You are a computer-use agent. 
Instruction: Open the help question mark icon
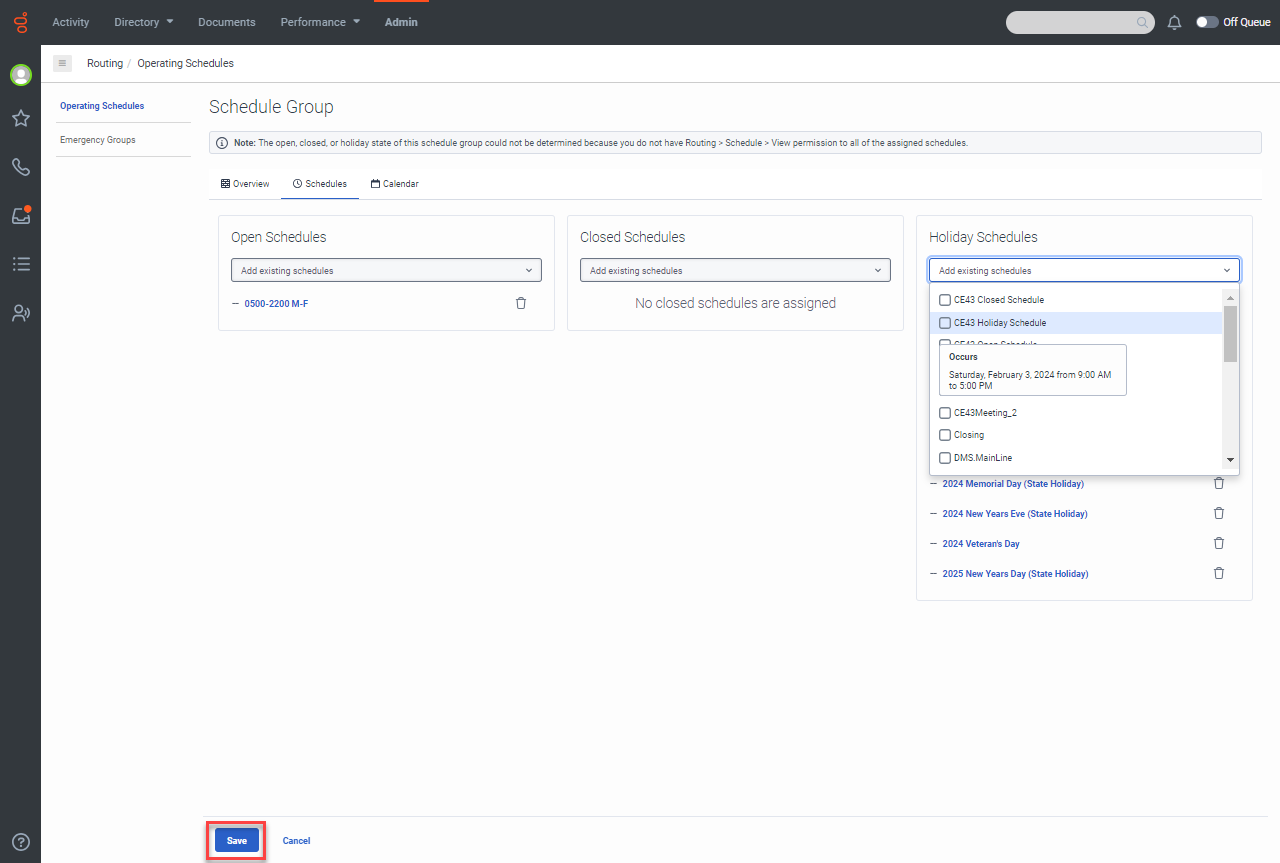(x=20, y=842)
